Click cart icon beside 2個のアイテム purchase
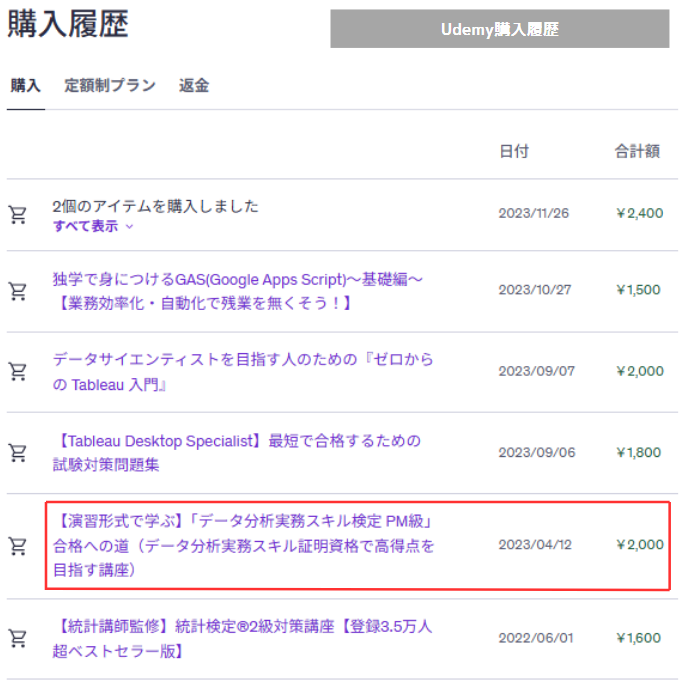This screenshot has height=685, width=682. [18, 215]
